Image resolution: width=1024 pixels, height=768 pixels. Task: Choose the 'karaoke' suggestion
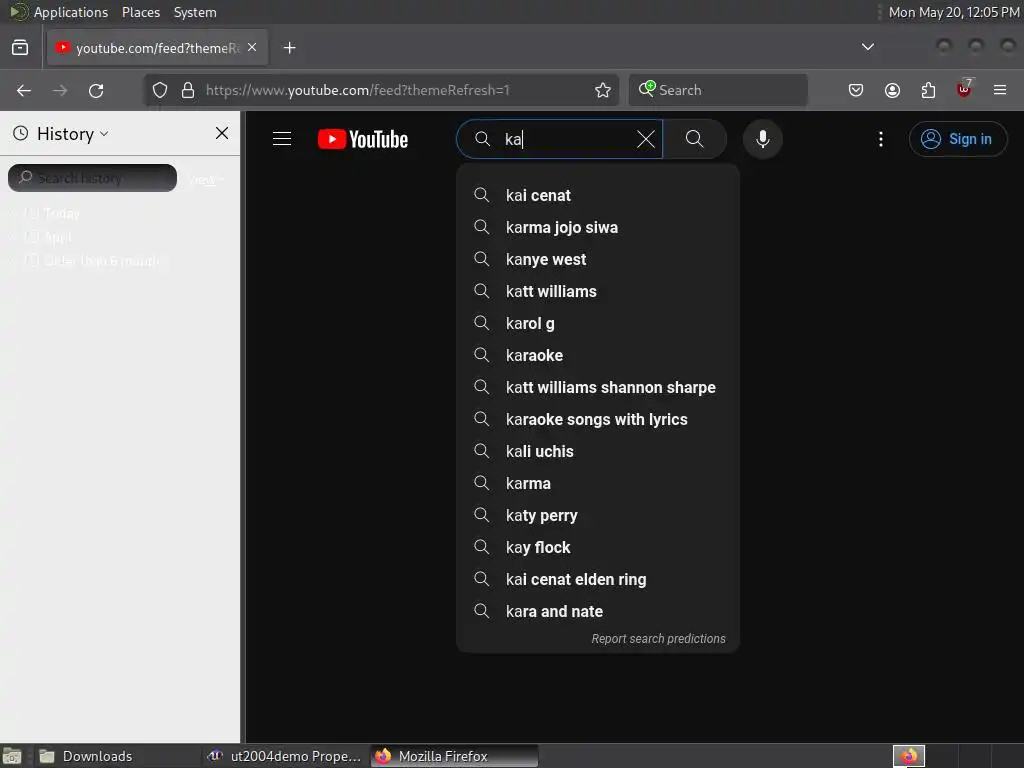click(598, 355)
